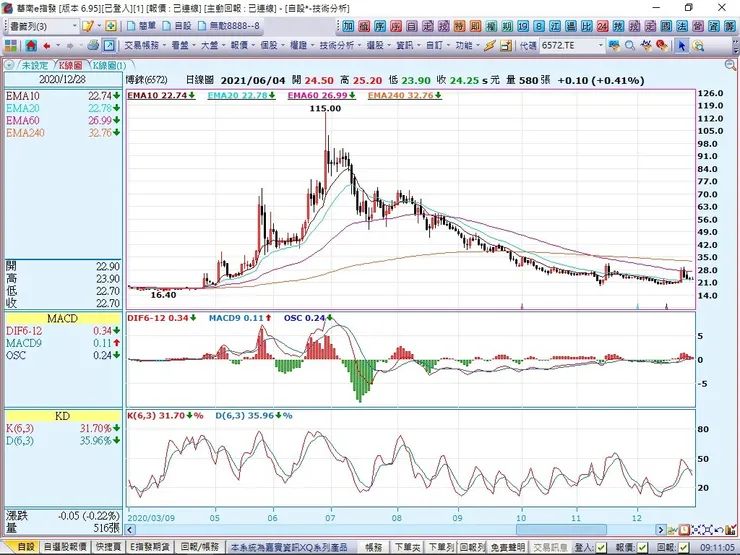The image size is (740, 555).
Task: Click the blue 19 quick toolbar icon
Action: click(523, 26)
